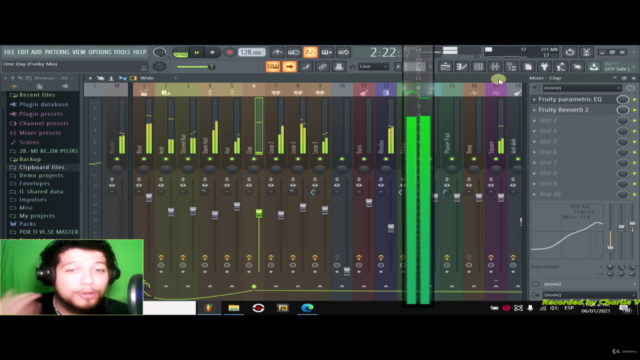Image resolution: width=640 pixels, height=360 pixels.
Task: Click the 128.000 tempo display
Action: coord(251,52)
